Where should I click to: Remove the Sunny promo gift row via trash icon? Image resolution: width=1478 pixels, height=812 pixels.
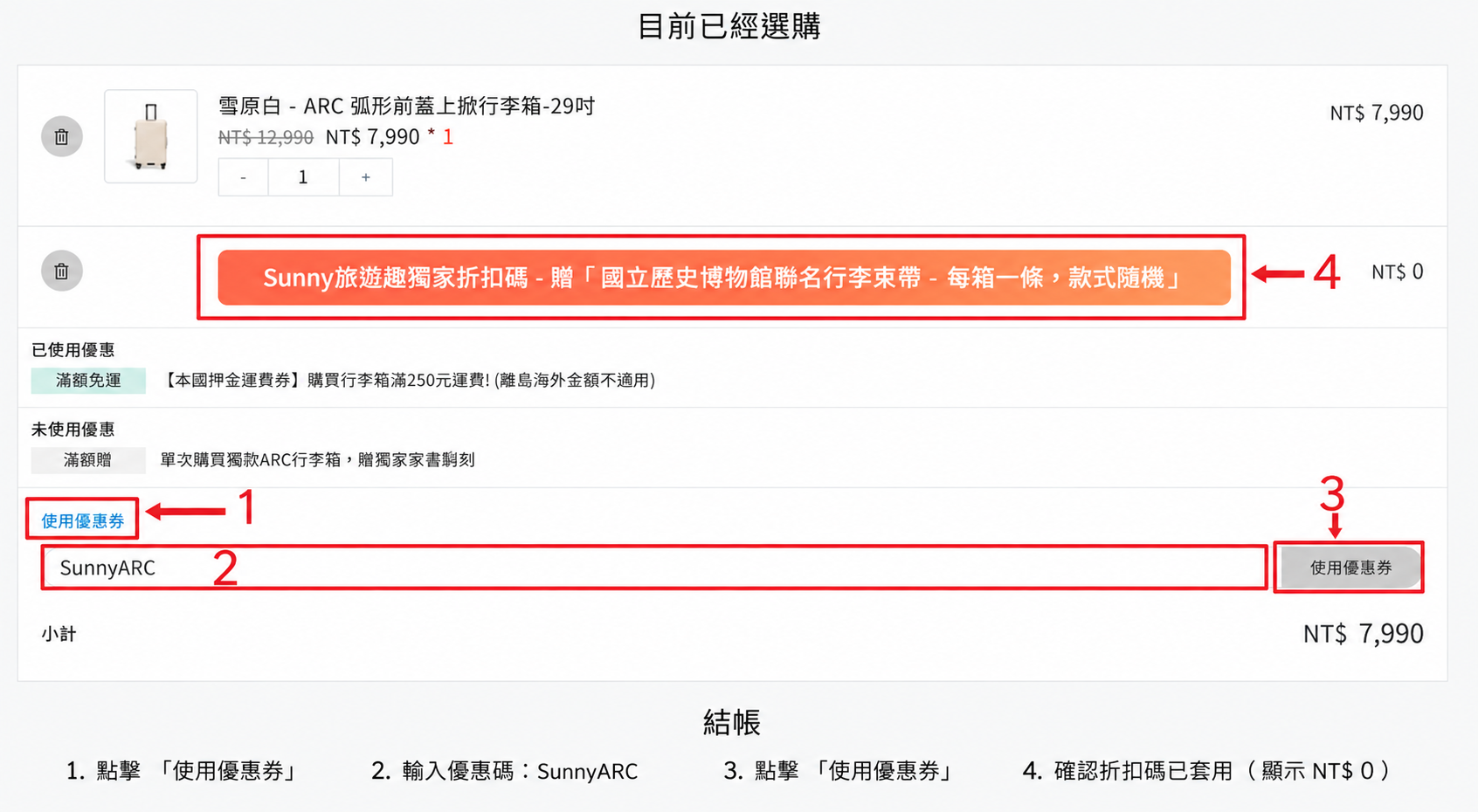(x=61, y=271)
